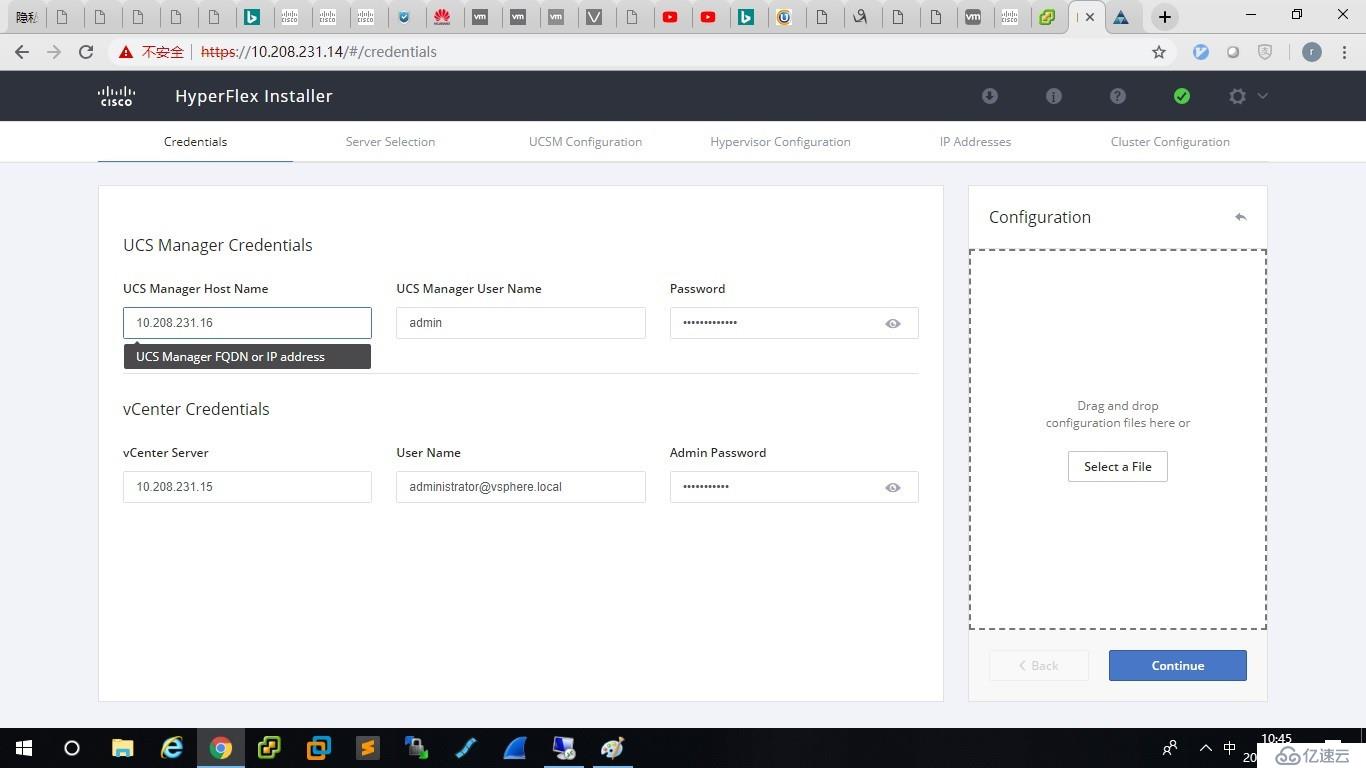Switch to the first Bing browser tab

click(x=252, y=17)
